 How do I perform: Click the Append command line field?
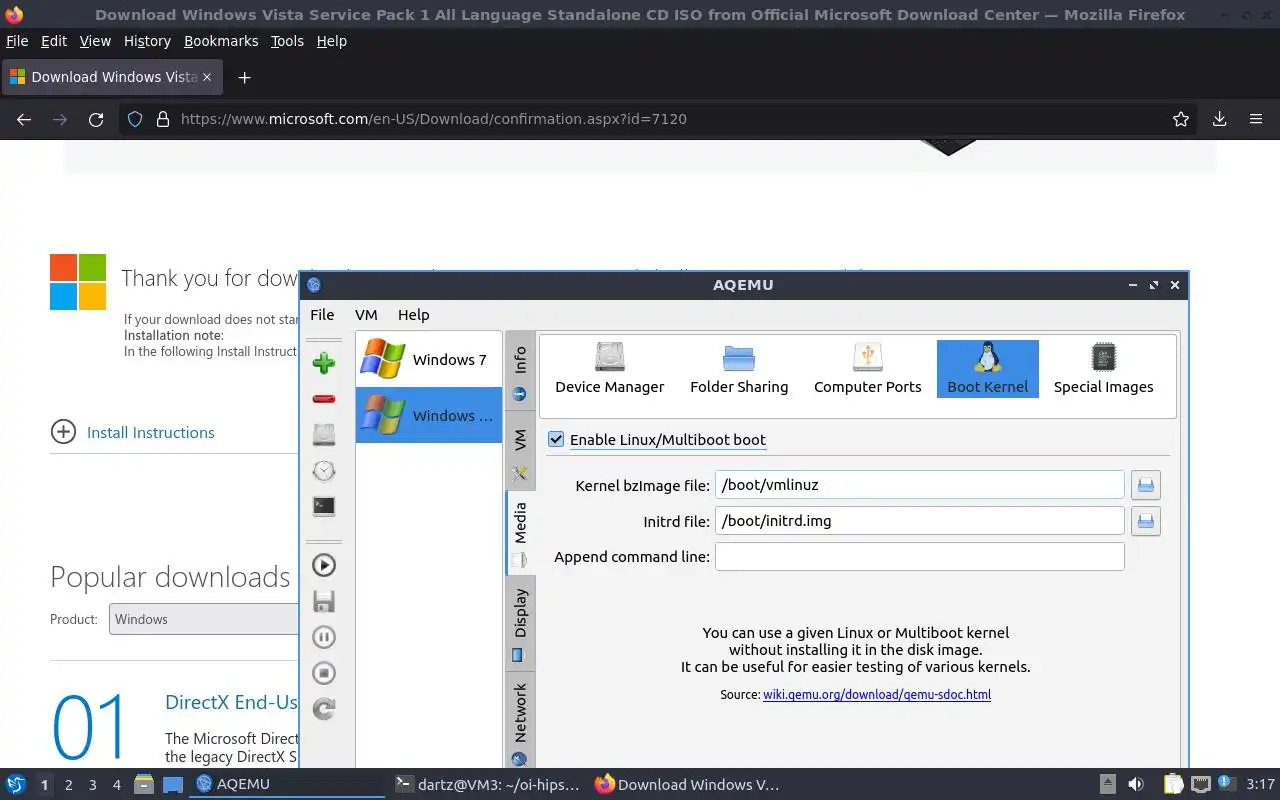(x=920, y=556)
